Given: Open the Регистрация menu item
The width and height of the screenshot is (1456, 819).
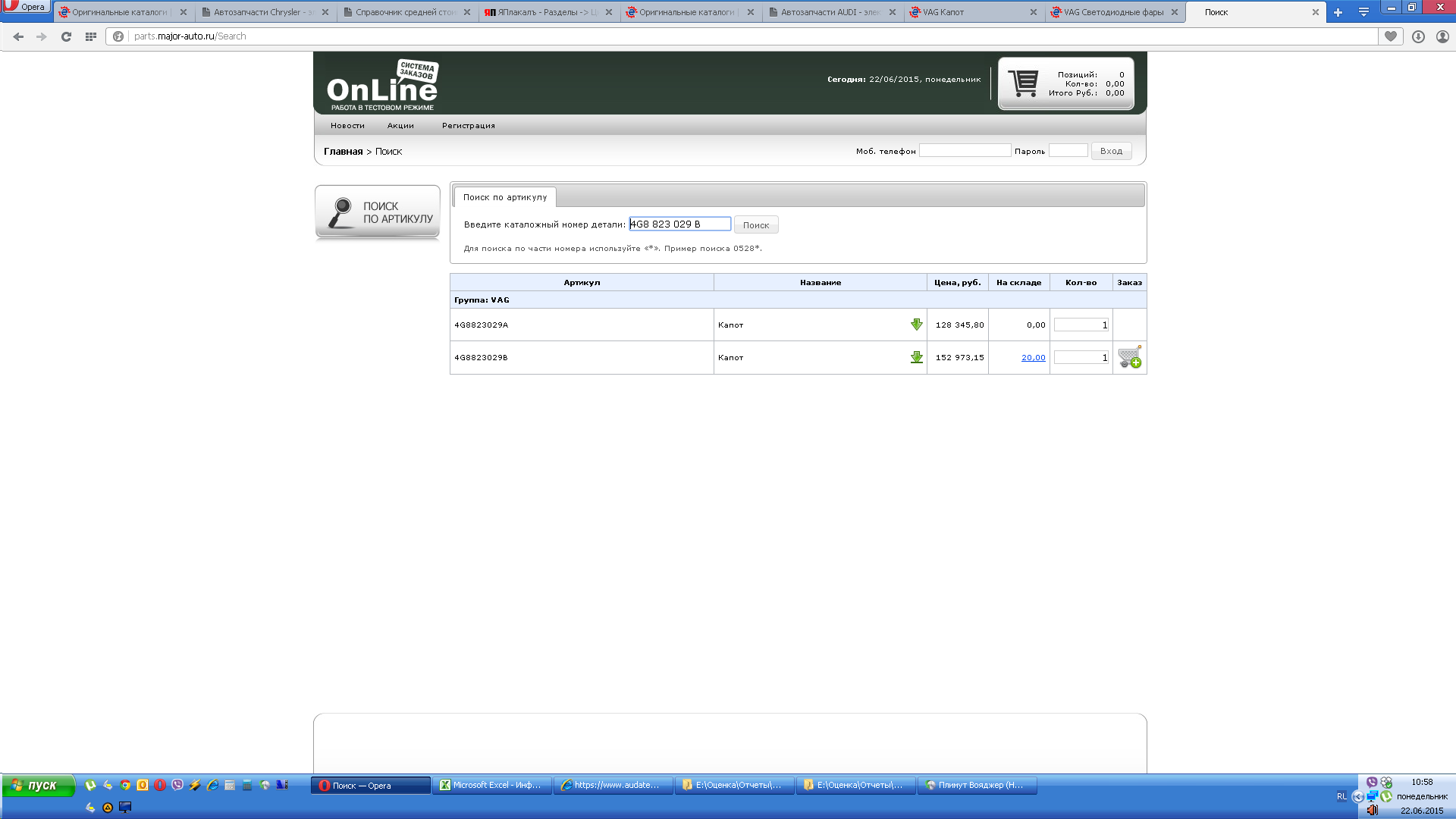Looking at the screenshot, I should [469, 126].
